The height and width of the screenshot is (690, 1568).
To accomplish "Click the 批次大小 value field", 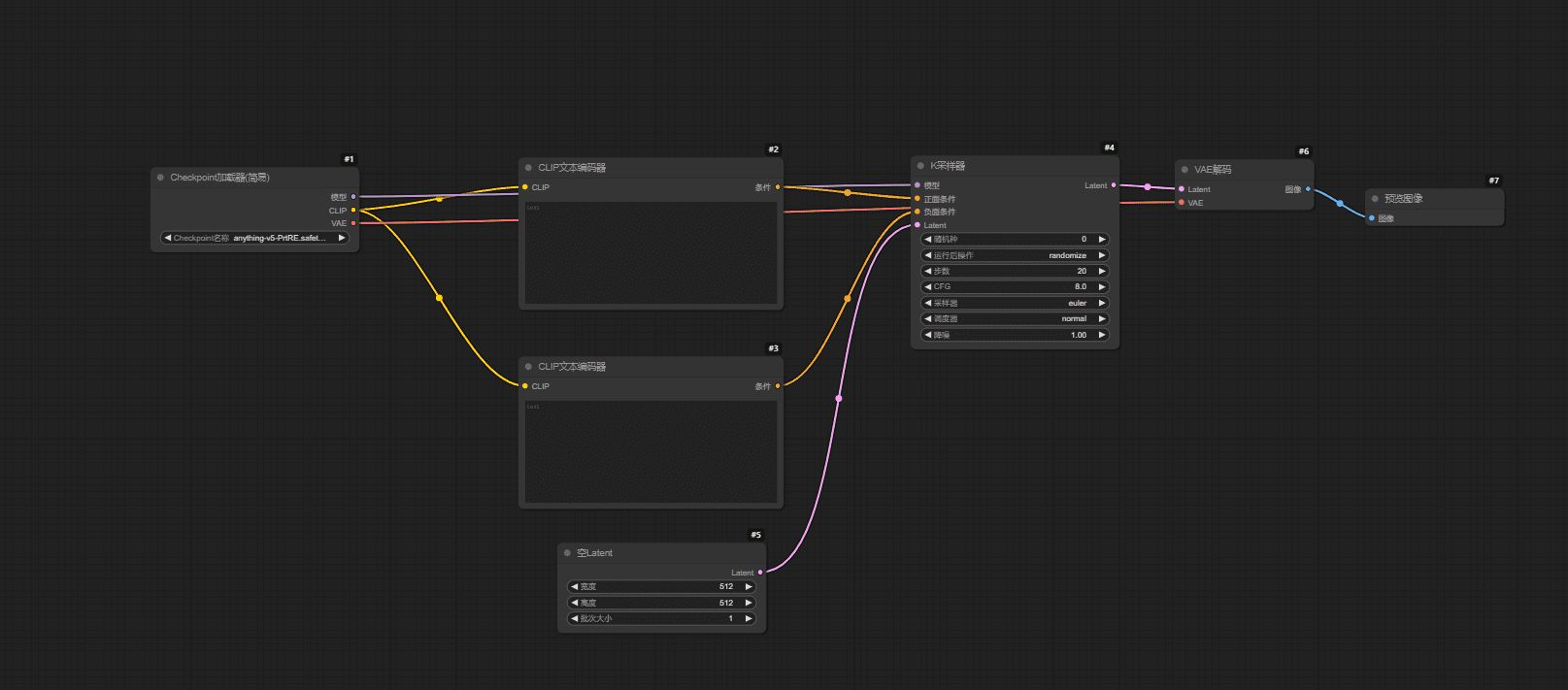I will pos(662,618).
